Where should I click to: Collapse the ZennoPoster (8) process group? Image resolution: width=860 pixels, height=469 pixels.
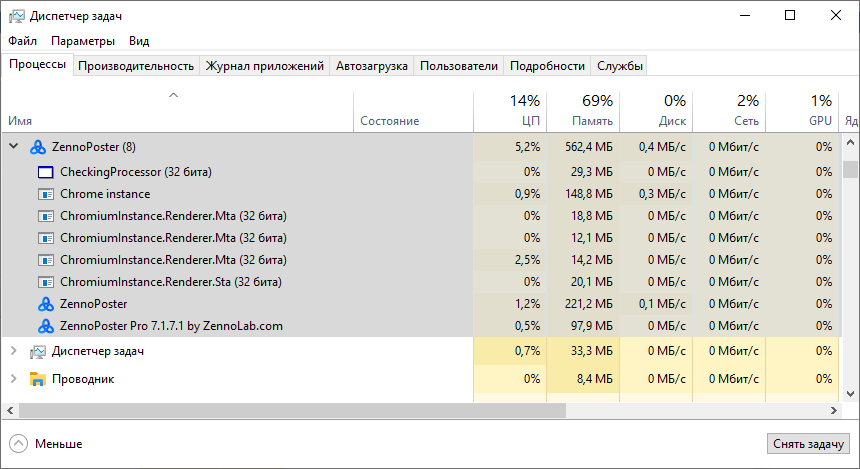pyautogui.click(x=13, y=146)
